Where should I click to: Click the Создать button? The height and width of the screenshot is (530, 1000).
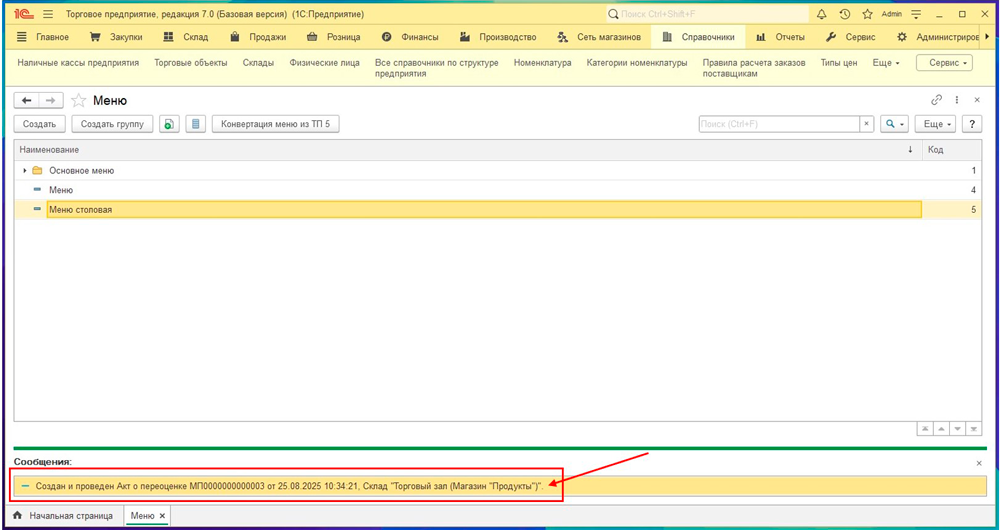pyautogui.click(x=40, y=124)
